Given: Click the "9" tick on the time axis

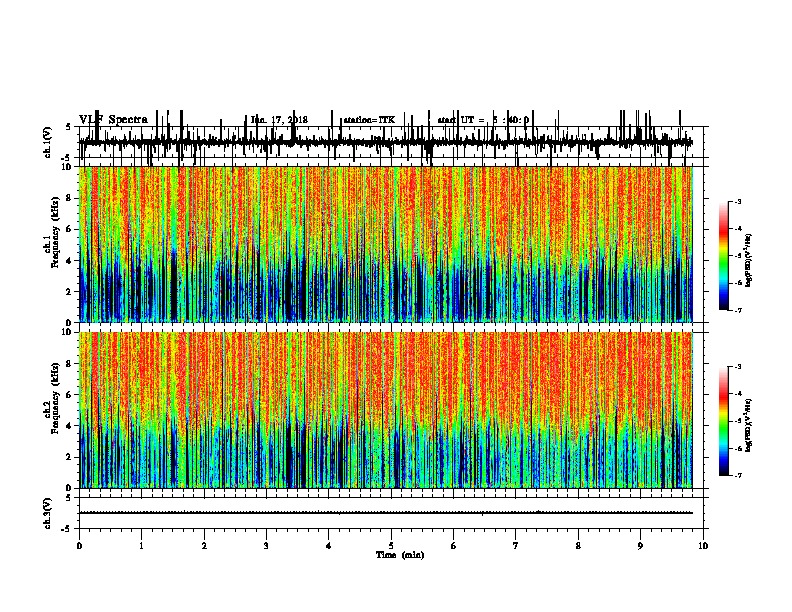Looking at the screenshot, I should (640, 546).
